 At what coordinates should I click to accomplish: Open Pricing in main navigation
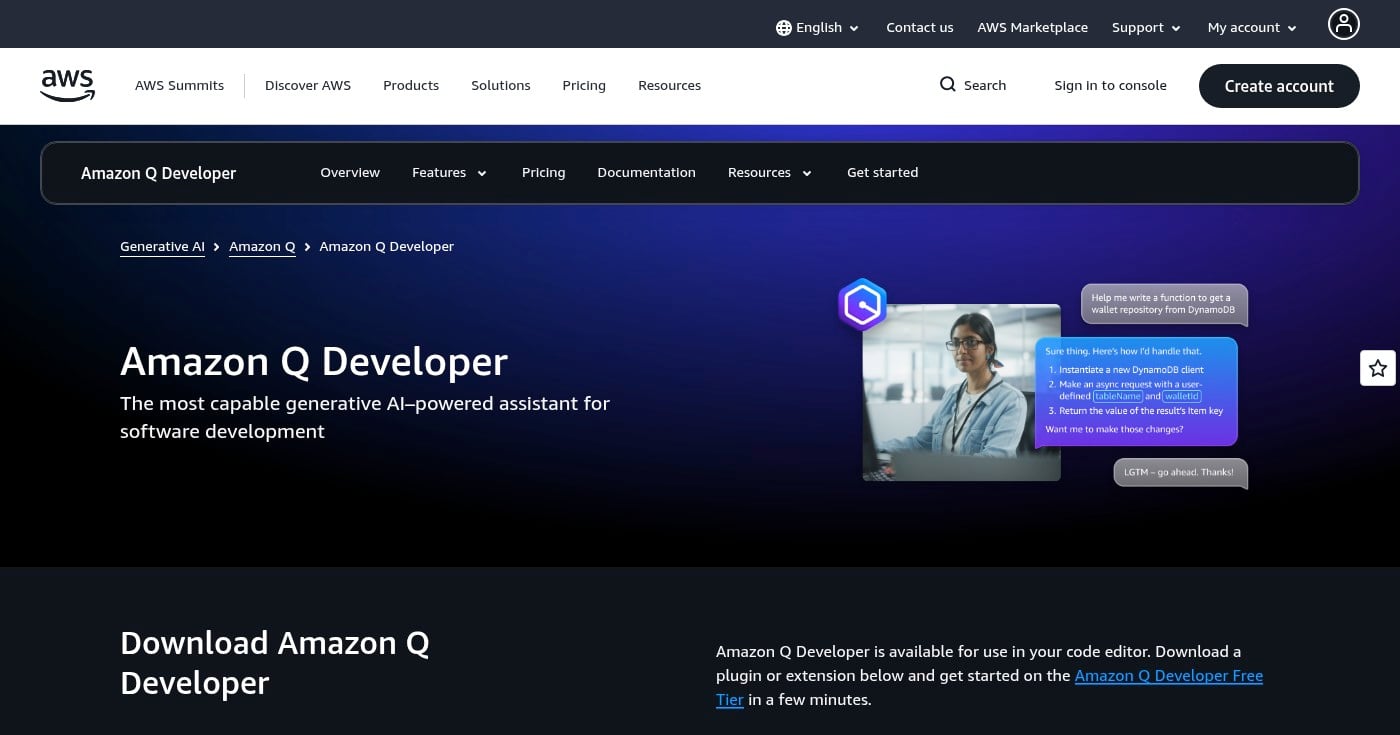[x=584, y=86]
